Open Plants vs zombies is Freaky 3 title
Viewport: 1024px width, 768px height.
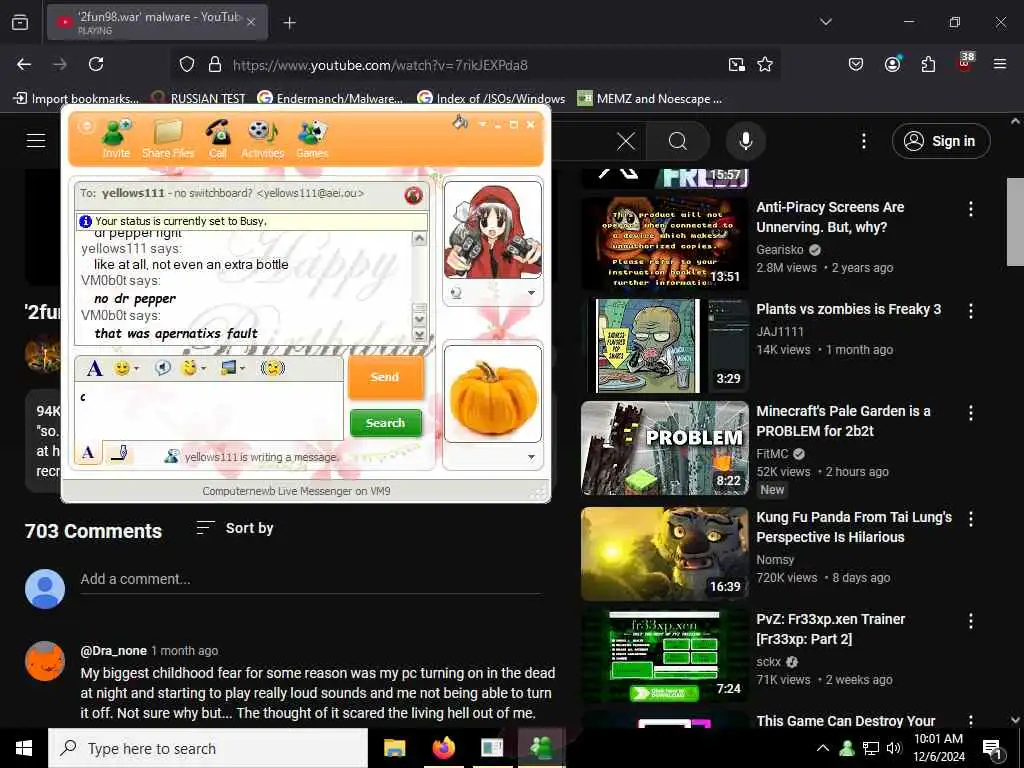[x=848, y=309]
